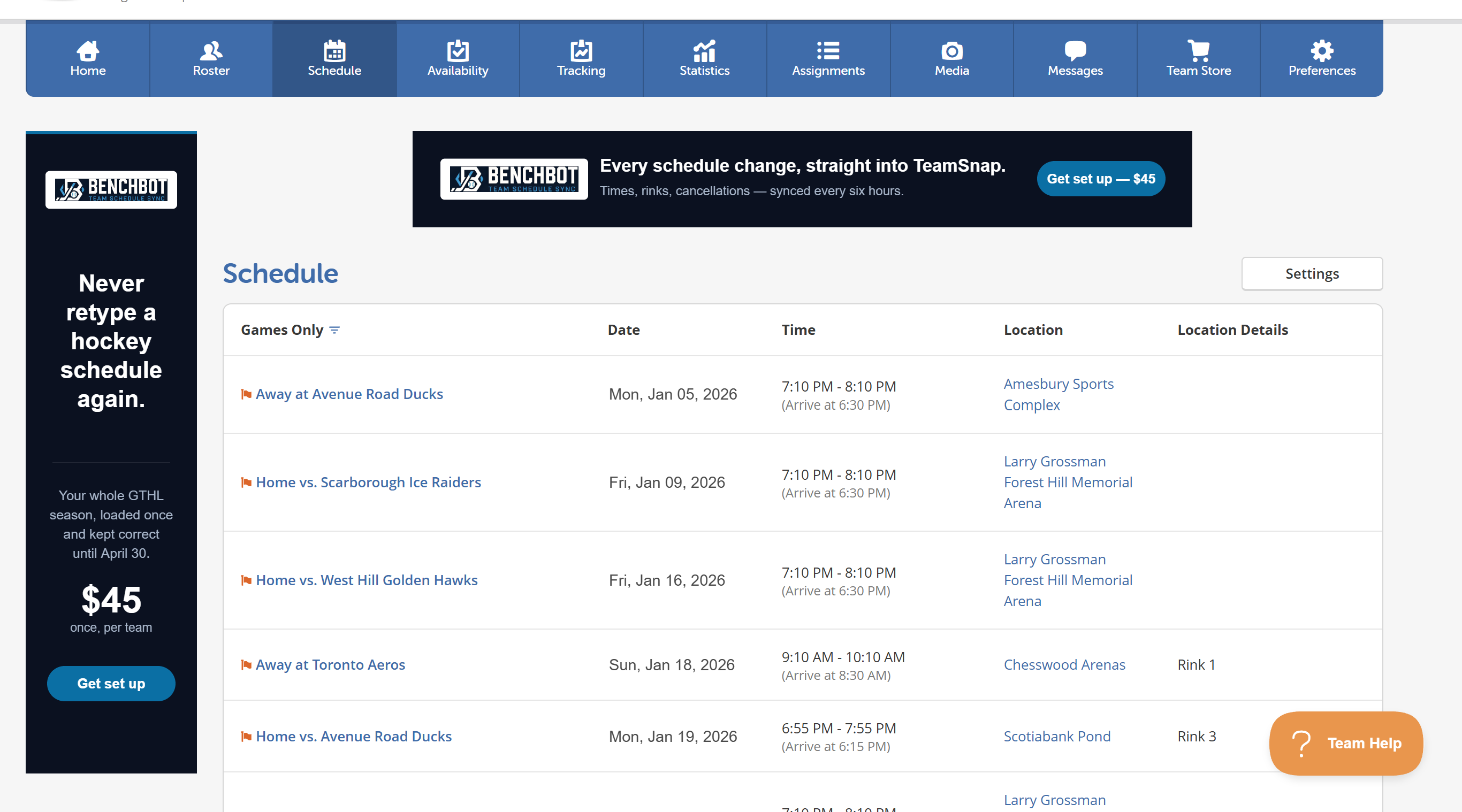Click the Get set up — $45 banner button
The image size is (1462, 812).
point(1100,179)
